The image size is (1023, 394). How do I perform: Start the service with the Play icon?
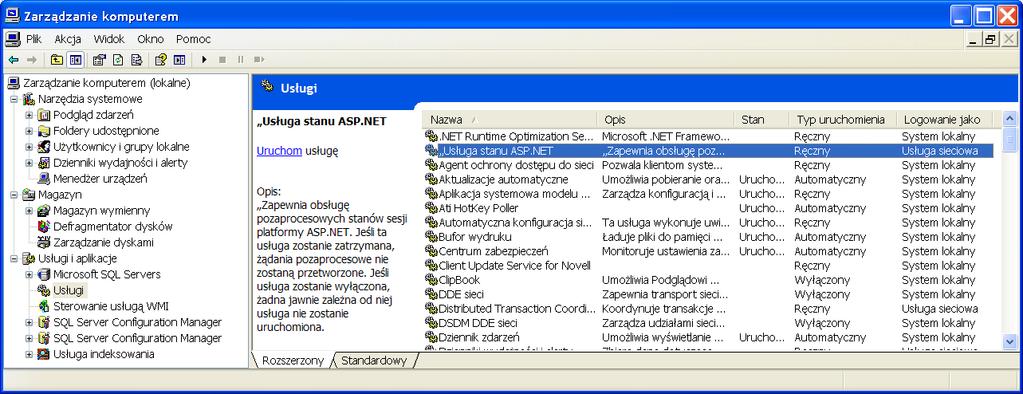(204, 59)
